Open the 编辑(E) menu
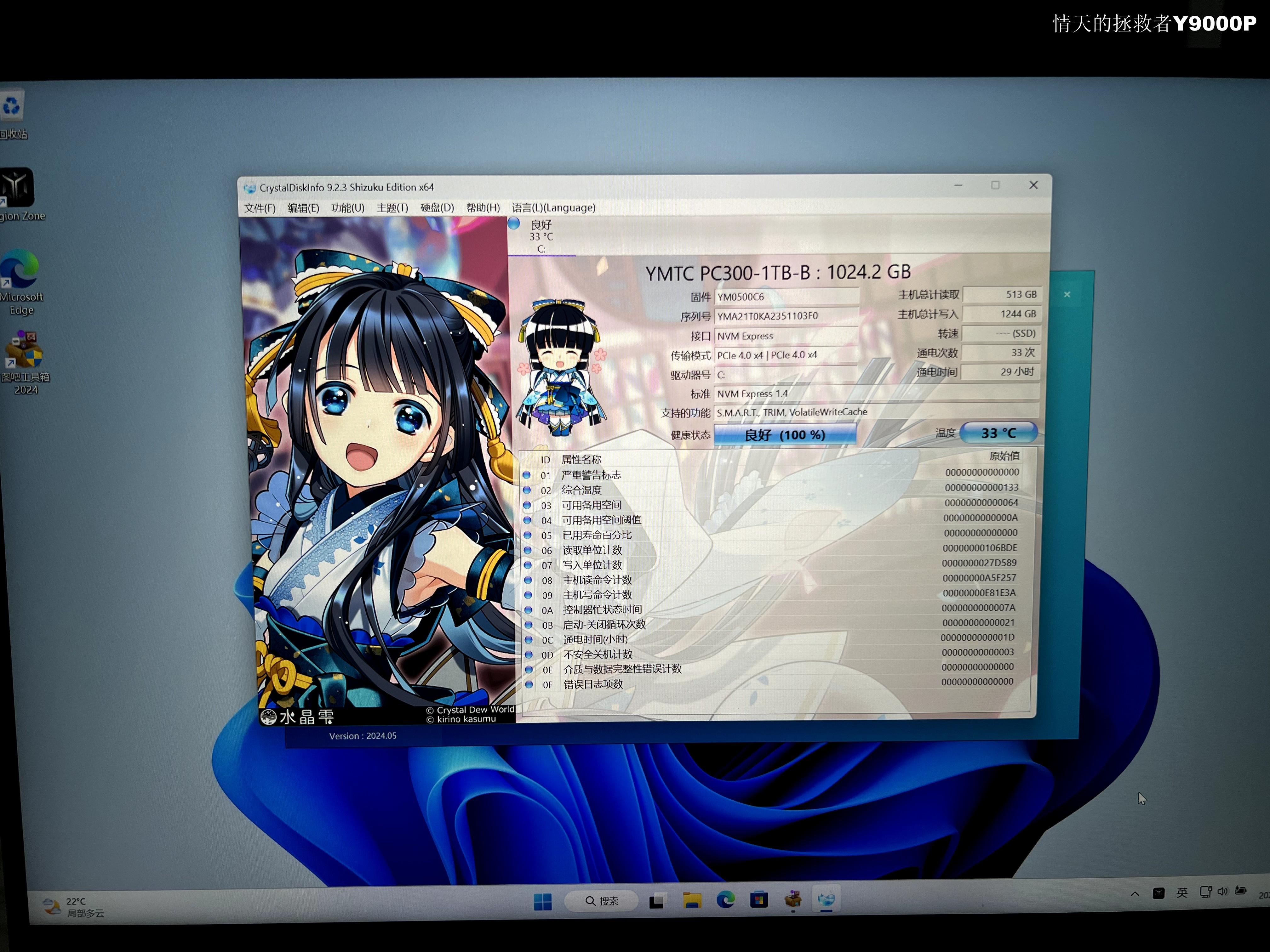Image resolution: width=1270 pixels, height=952 pixels. (x=303, y=208)
